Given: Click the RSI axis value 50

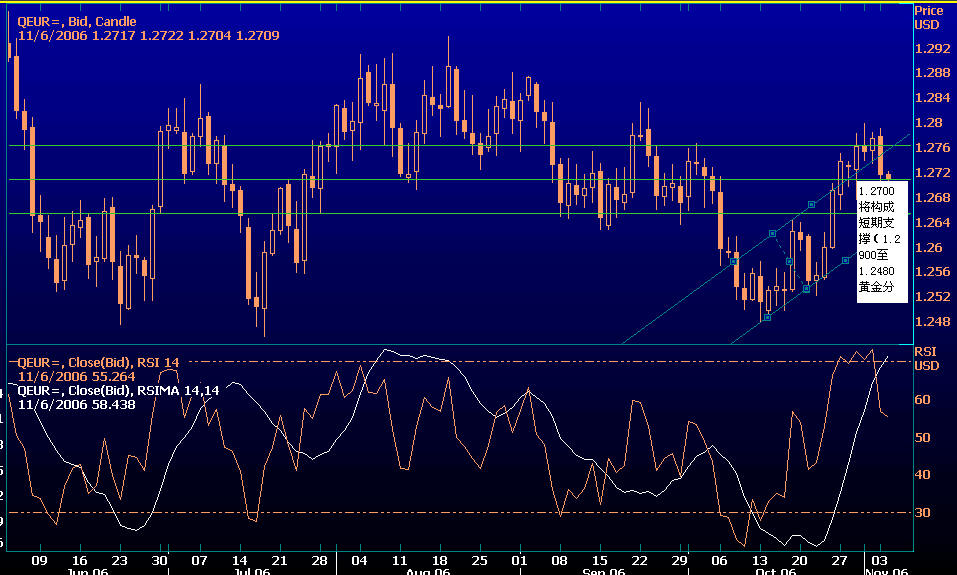Looking at the screenshot, I should tap(922, 438).
